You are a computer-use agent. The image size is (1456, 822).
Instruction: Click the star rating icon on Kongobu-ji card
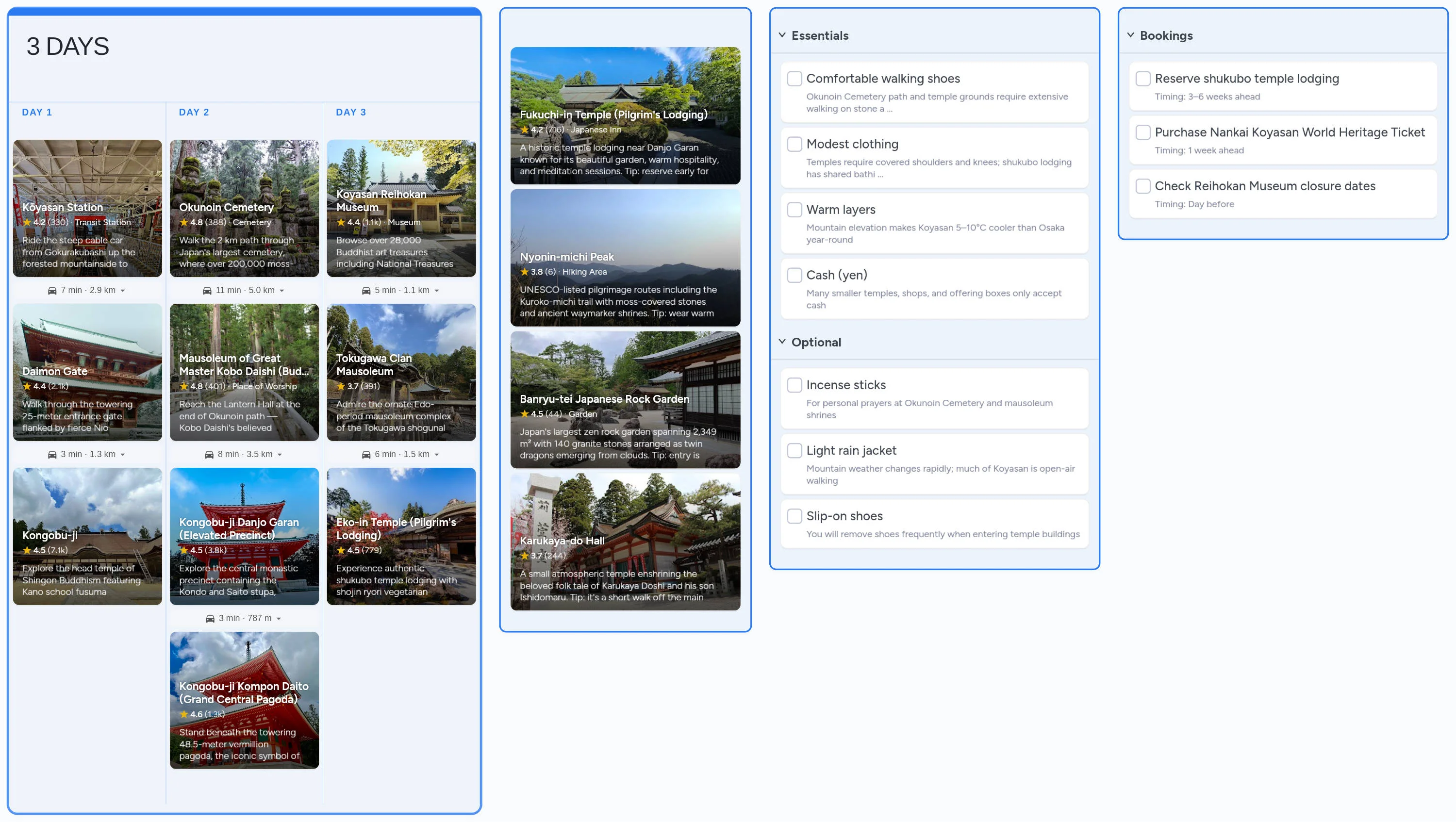point(27,550)
